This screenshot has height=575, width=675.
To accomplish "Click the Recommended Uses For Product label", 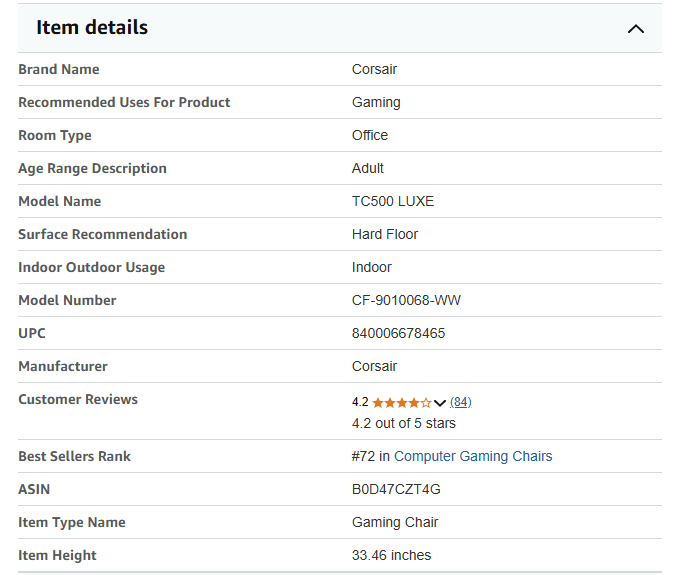I will pyautogui.click(x=124, y=102).
